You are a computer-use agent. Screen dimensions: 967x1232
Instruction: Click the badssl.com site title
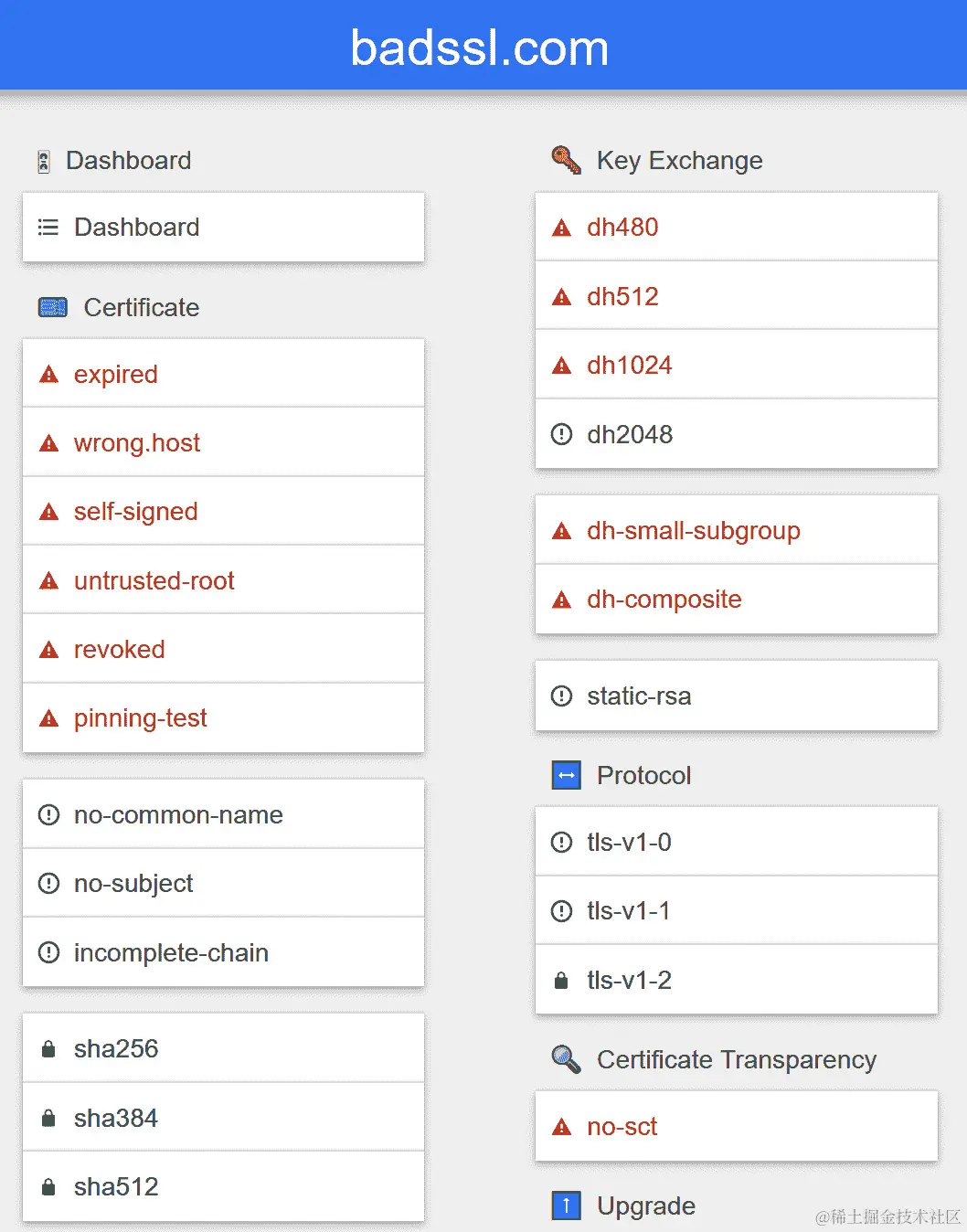coord(480,48)
